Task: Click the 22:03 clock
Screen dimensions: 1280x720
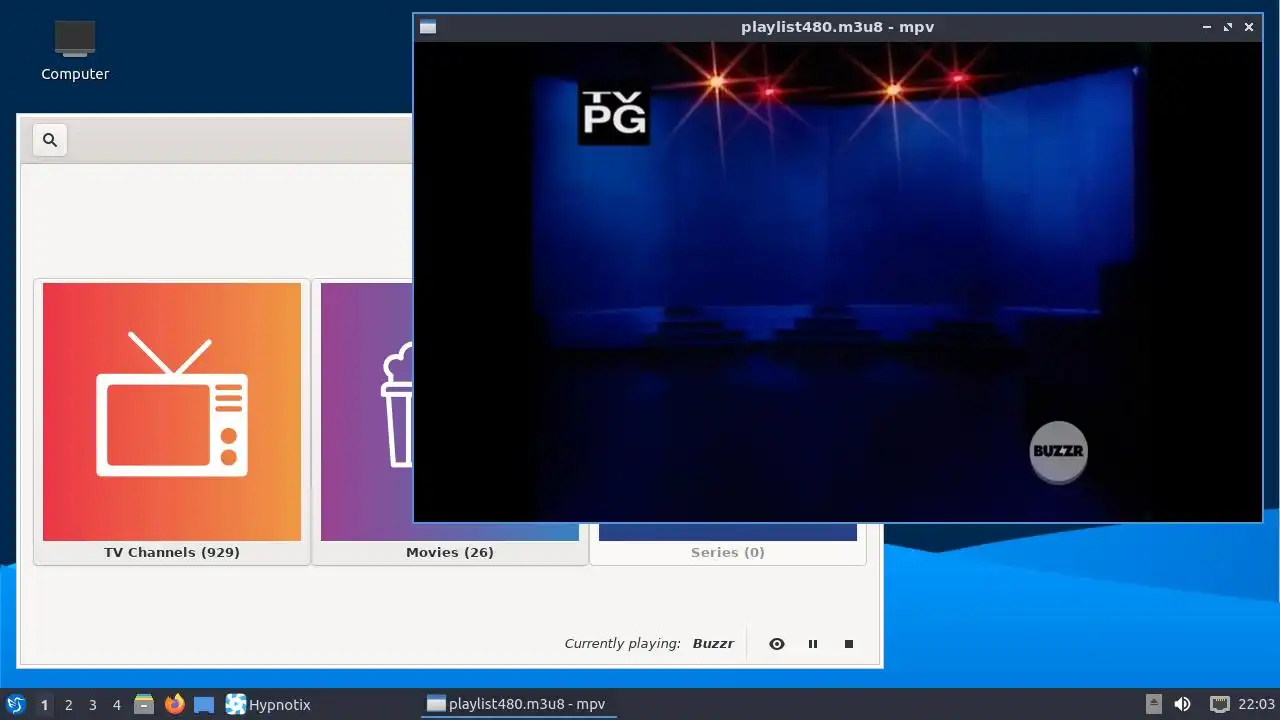Action: 1257,705
